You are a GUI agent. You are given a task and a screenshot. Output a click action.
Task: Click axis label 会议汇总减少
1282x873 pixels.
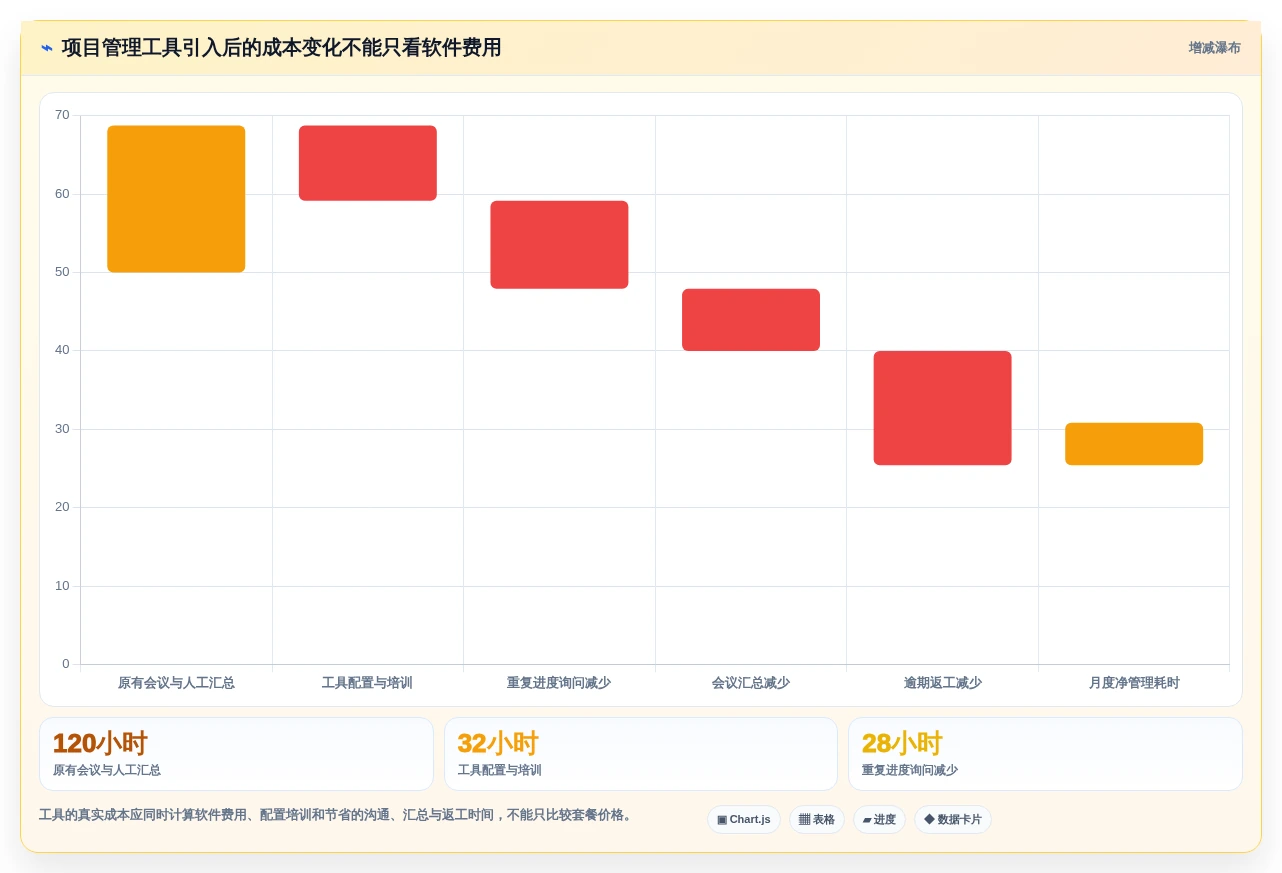pyautogui.click(x=751, y=683)
